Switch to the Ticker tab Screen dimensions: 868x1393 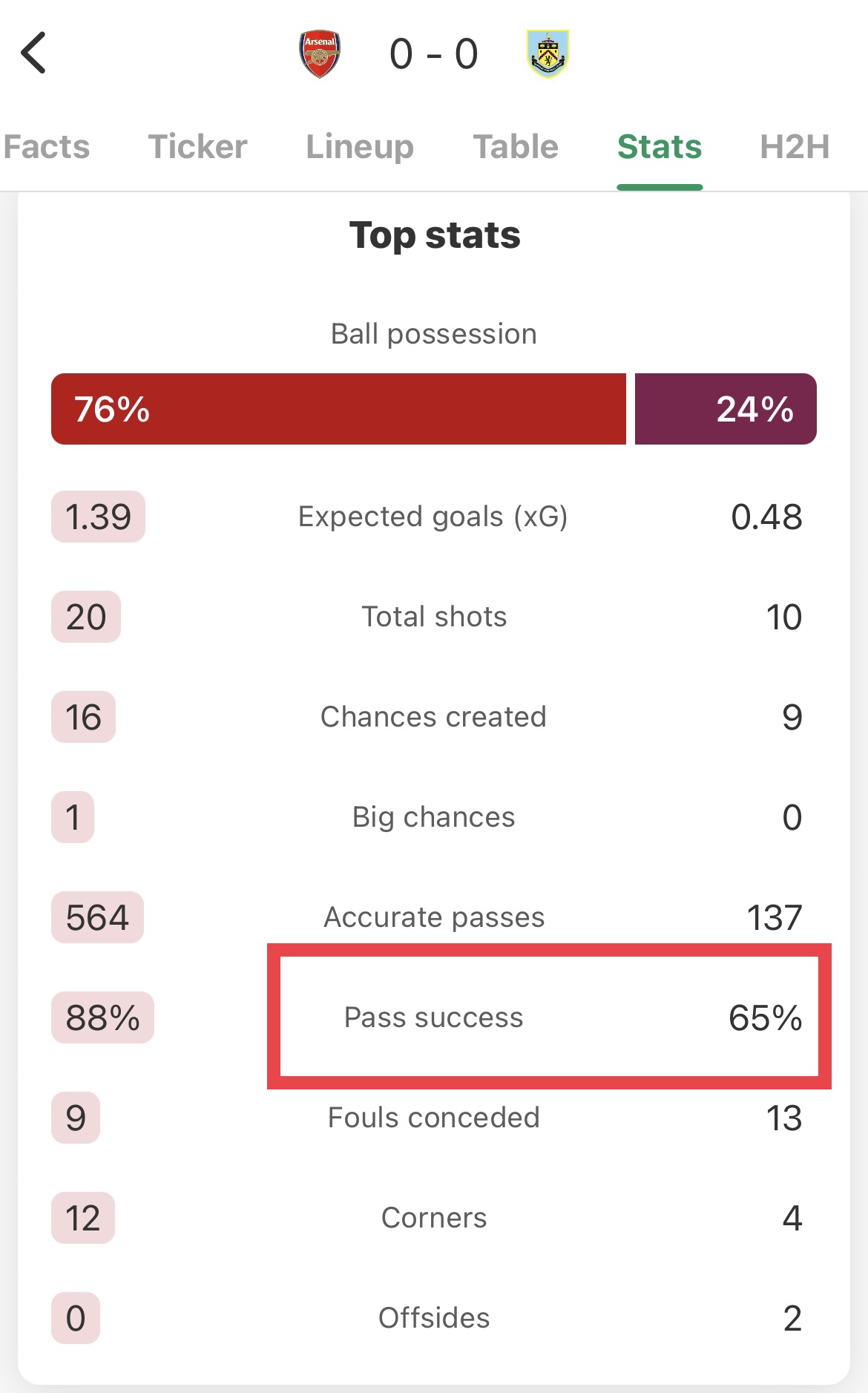pos(197,147)
